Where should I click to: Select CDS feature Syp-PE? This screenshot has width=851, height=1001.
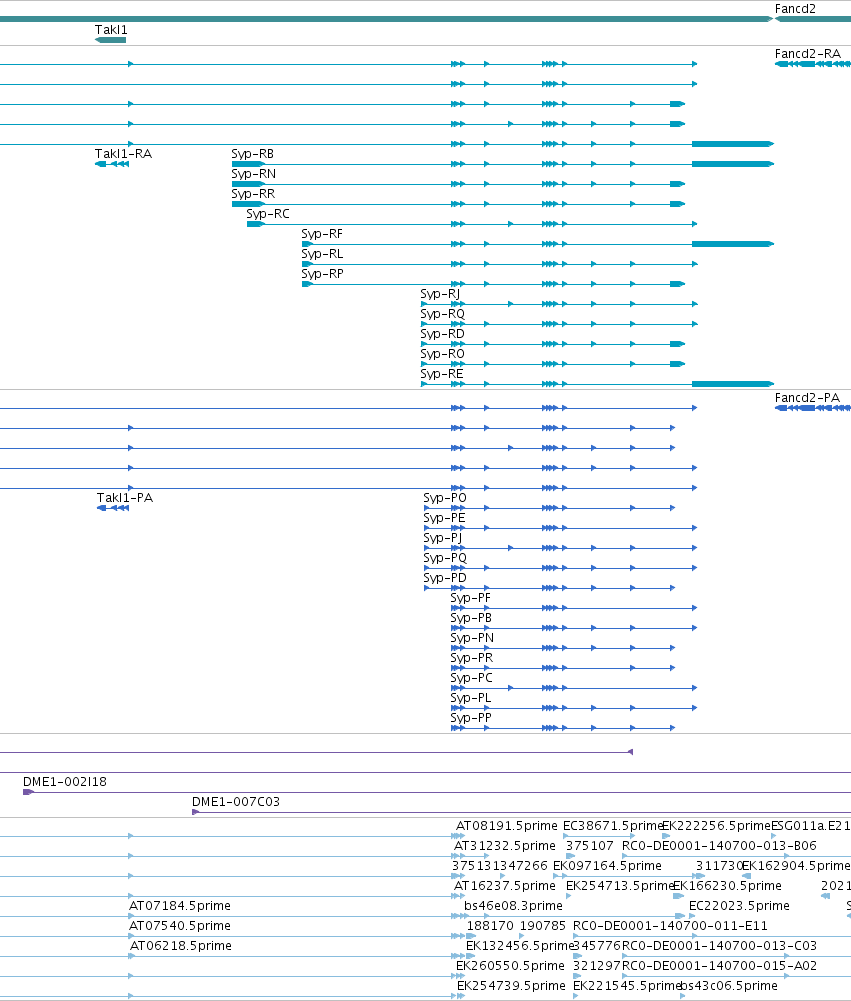pyautogui.click(x=444, y=518)
